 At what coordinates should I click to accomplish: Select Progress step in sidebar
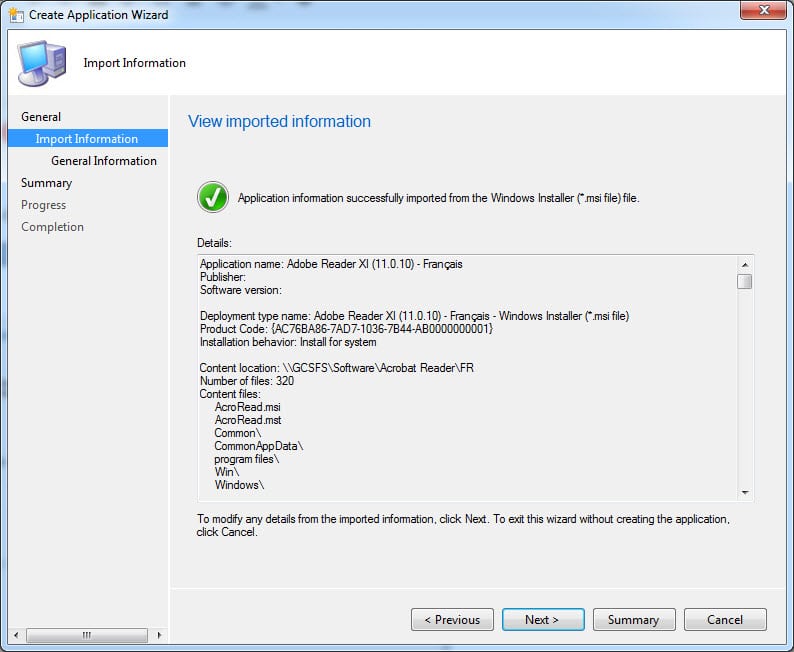[x=43, y=205]
